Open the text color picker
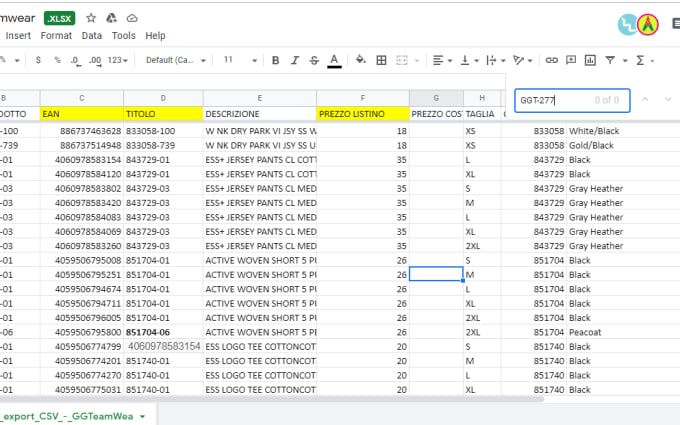This screenshot has height=425, width=680. [x=333, y=60]
